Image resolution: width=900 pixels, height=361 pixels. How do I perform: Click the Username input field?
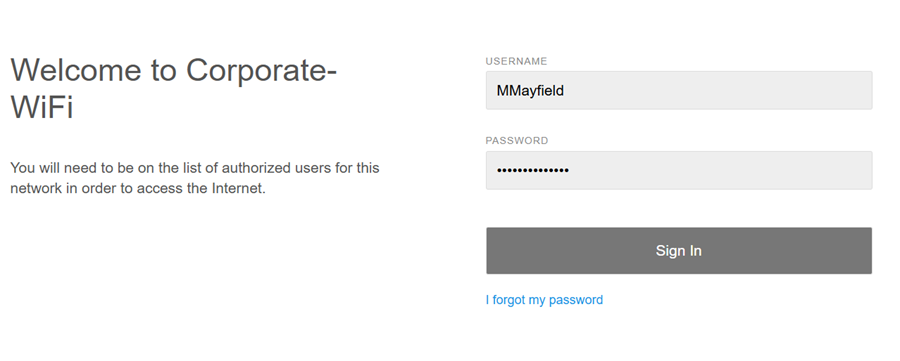tap(679, 90)
